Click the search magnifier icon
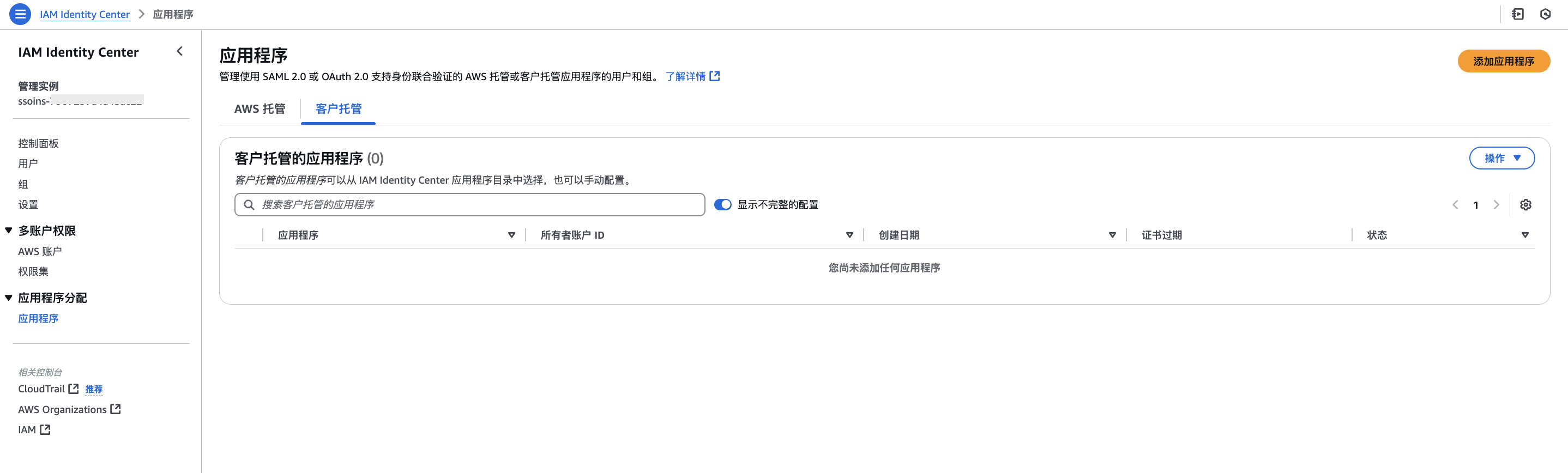1568x473 pixels. pos(249,204)
